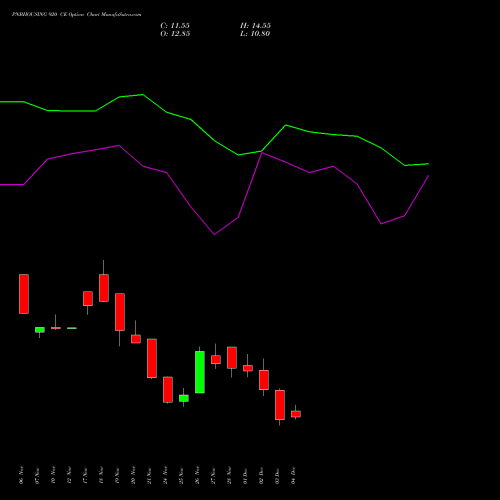The image size is (500, 500).
Task: Select the high value 'H: 14.55'
Action: pyautogui.click(x=255, y=26)
